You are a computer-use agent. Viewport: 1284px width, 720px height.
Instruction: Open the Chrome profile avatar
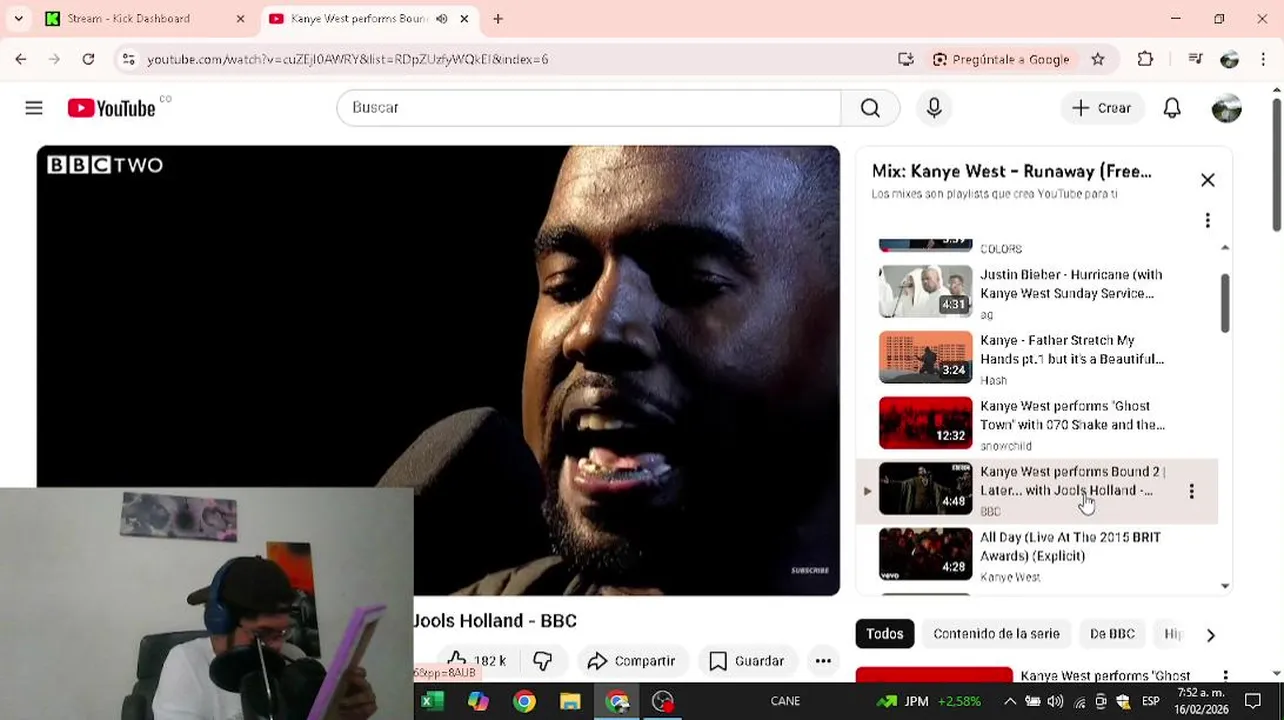point(1230,59)
